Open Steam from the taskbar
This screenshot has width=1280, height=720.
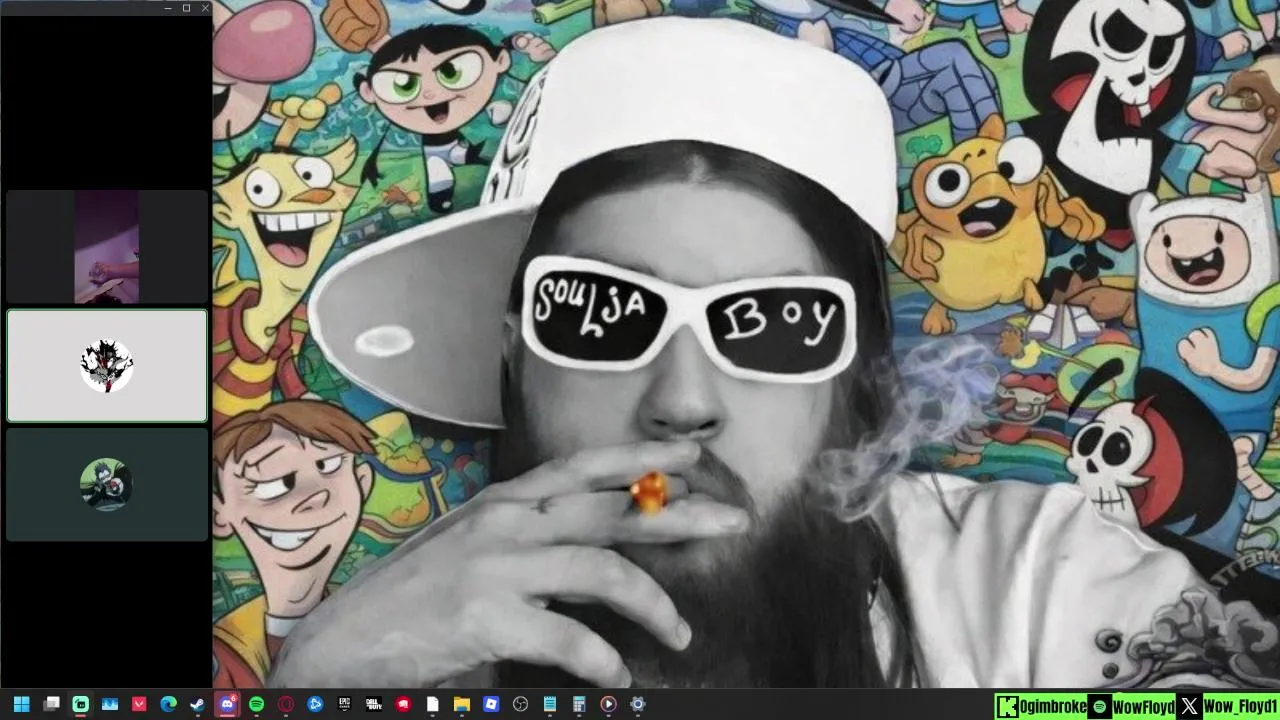[x=197, y=704]
